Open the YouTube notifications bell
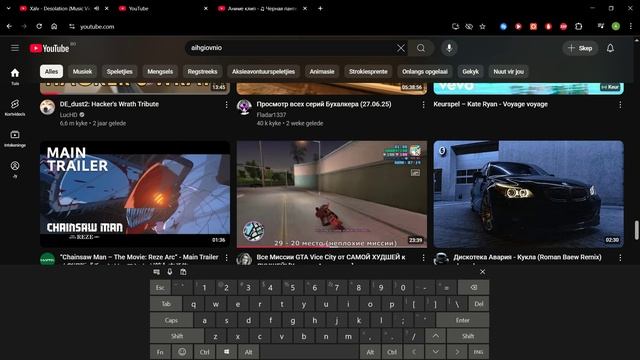This screenshot has width=640, height=360. tap(610, 48)
